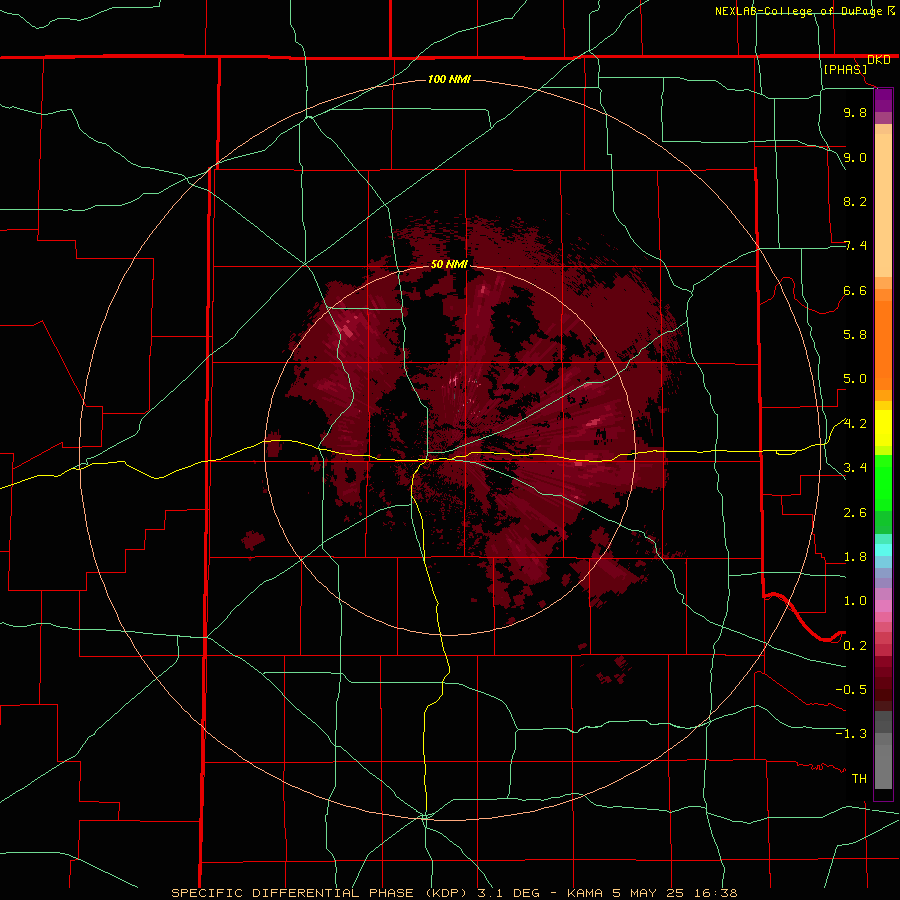900x900 pixels.
Task: Select the 8.2 color scale value
Action: tap(855, 201)
